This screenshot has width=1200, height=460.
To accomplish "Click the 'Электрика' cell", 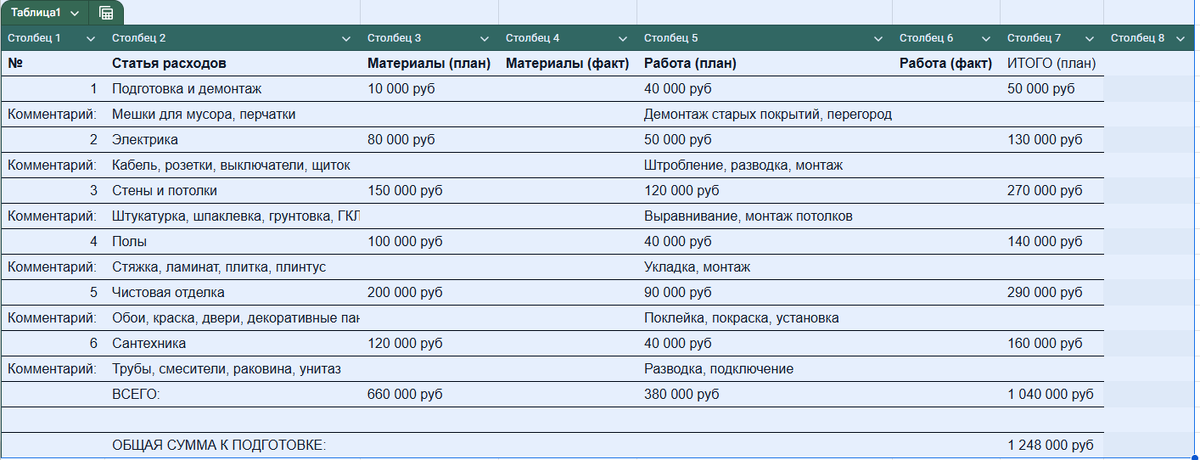I will tap(233, 139).
